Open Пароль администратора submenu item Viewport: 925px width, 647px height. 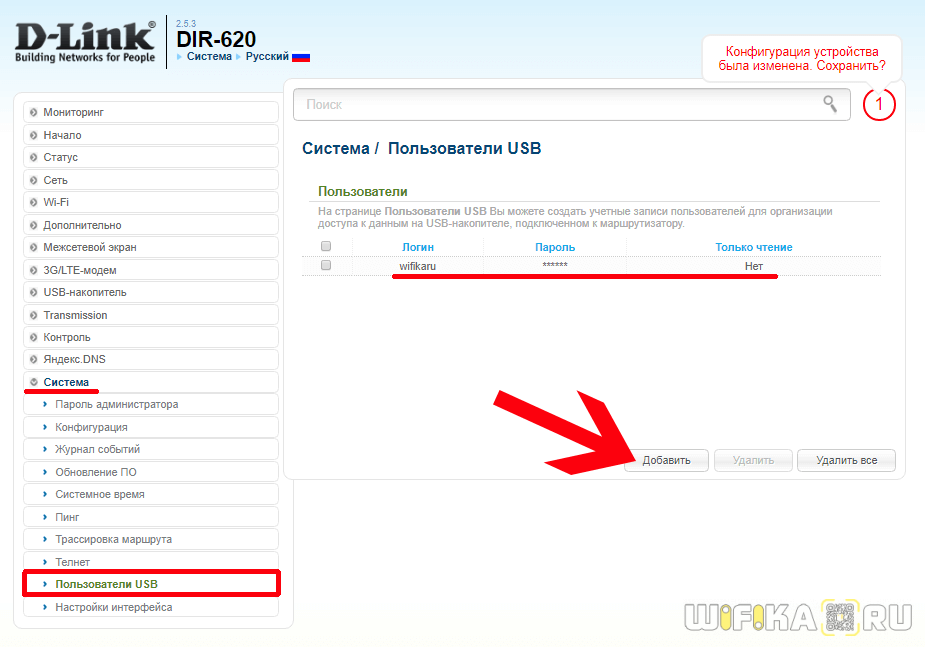tap(116, 404)
